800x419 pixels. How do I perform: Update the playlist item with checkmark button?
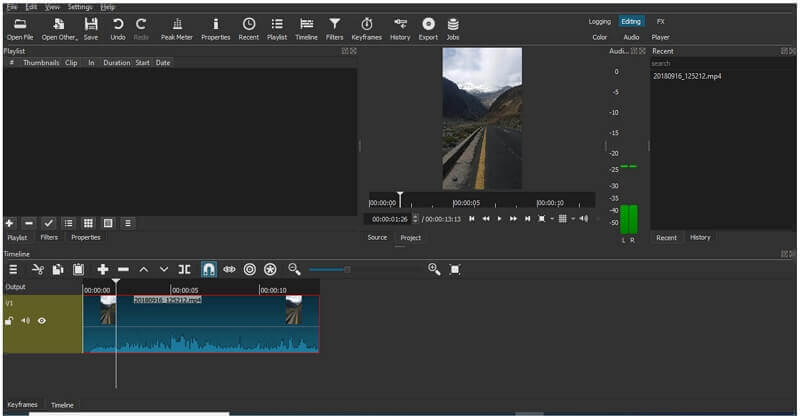tap(48, 223)
